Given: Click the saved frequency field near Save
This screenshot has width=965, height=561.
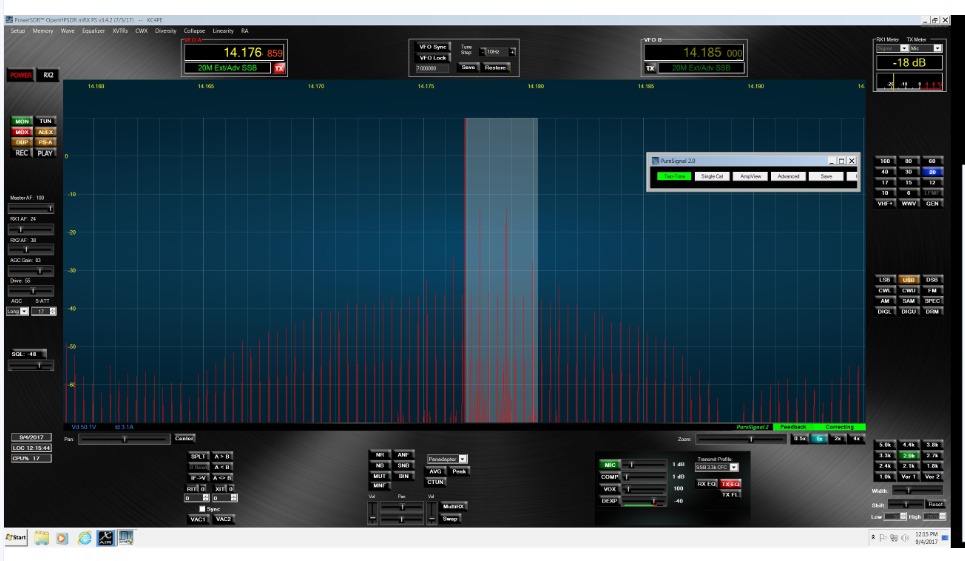Looking at the screenshot, I should 434,68.
